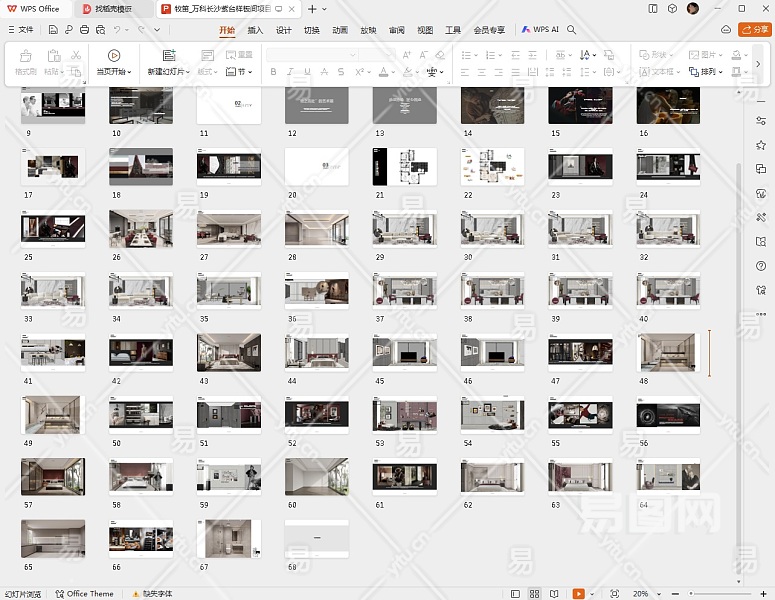Switch to normal view in status bar
Viewport: 775px width, 600px height.
[x=515, y=594]
